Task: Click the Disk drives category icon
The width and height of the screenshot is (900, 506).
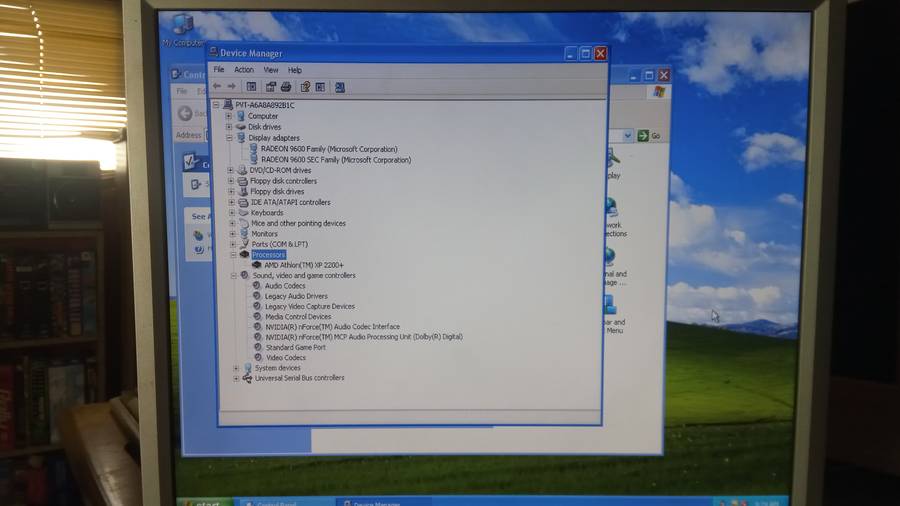Action: (241, 127)
